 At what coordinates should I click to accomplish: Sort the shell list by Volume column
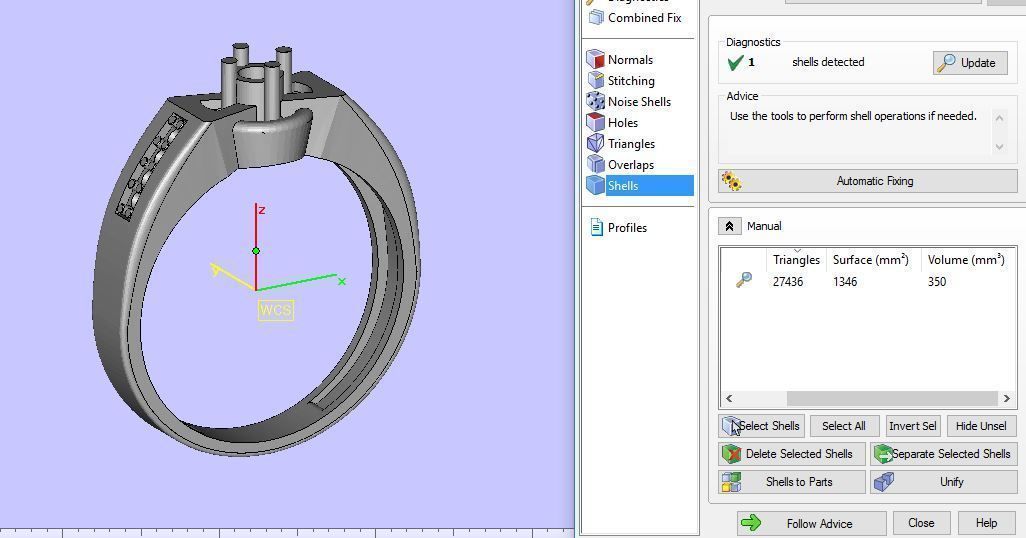[x=966, y=260]
